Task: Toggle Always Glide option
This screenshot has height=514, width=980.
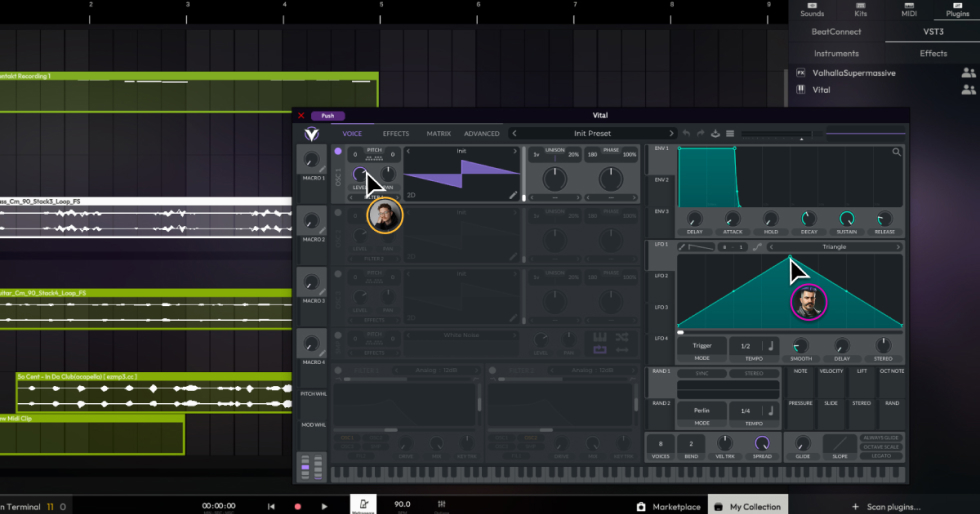Action: pyautogui.click(x=881, y=438)
